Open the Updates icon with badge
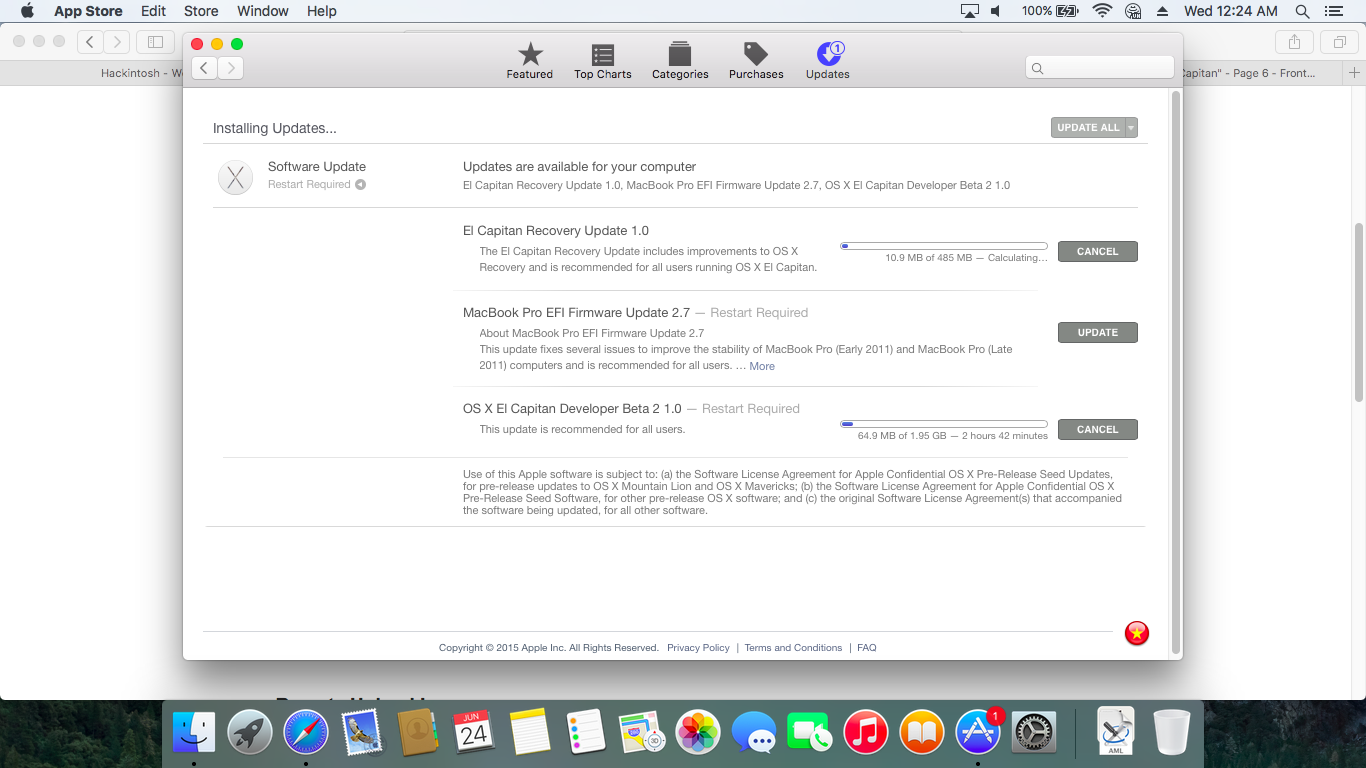This screenshot has width=1366, height=768. [828, 55]
